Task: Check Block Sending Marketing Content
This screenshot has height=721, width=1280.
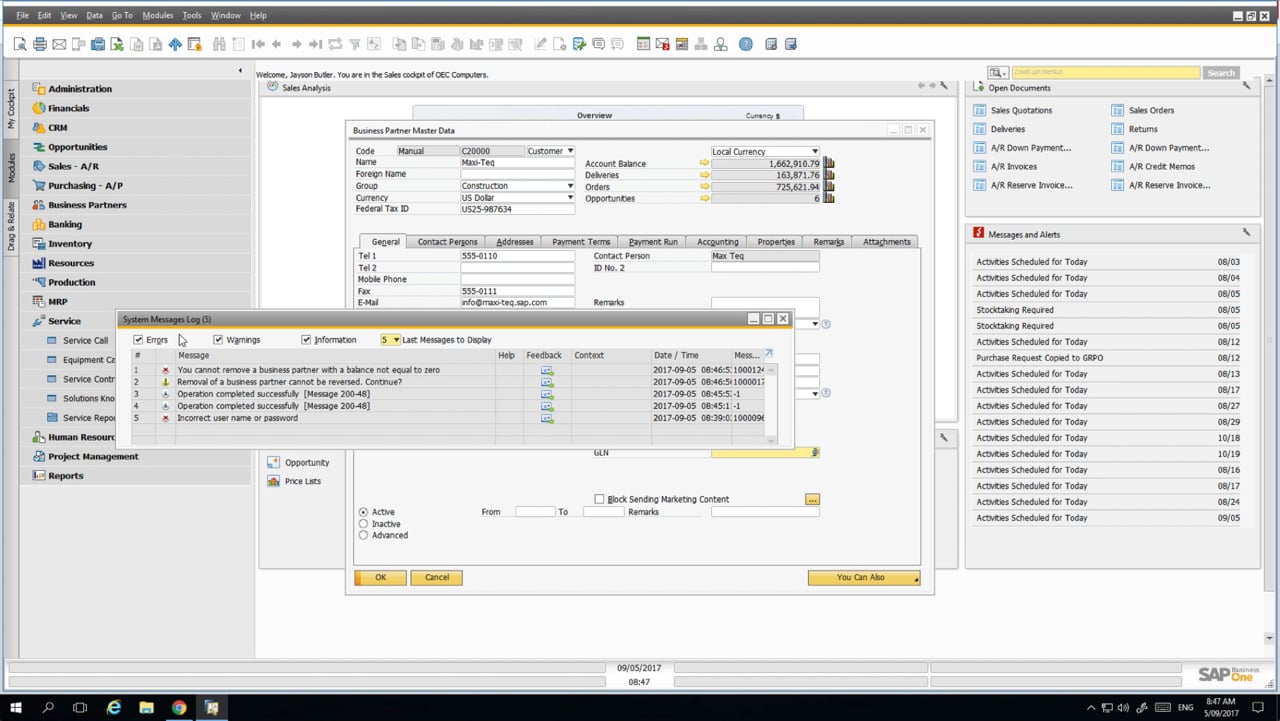Action: (x=599, y=499)
